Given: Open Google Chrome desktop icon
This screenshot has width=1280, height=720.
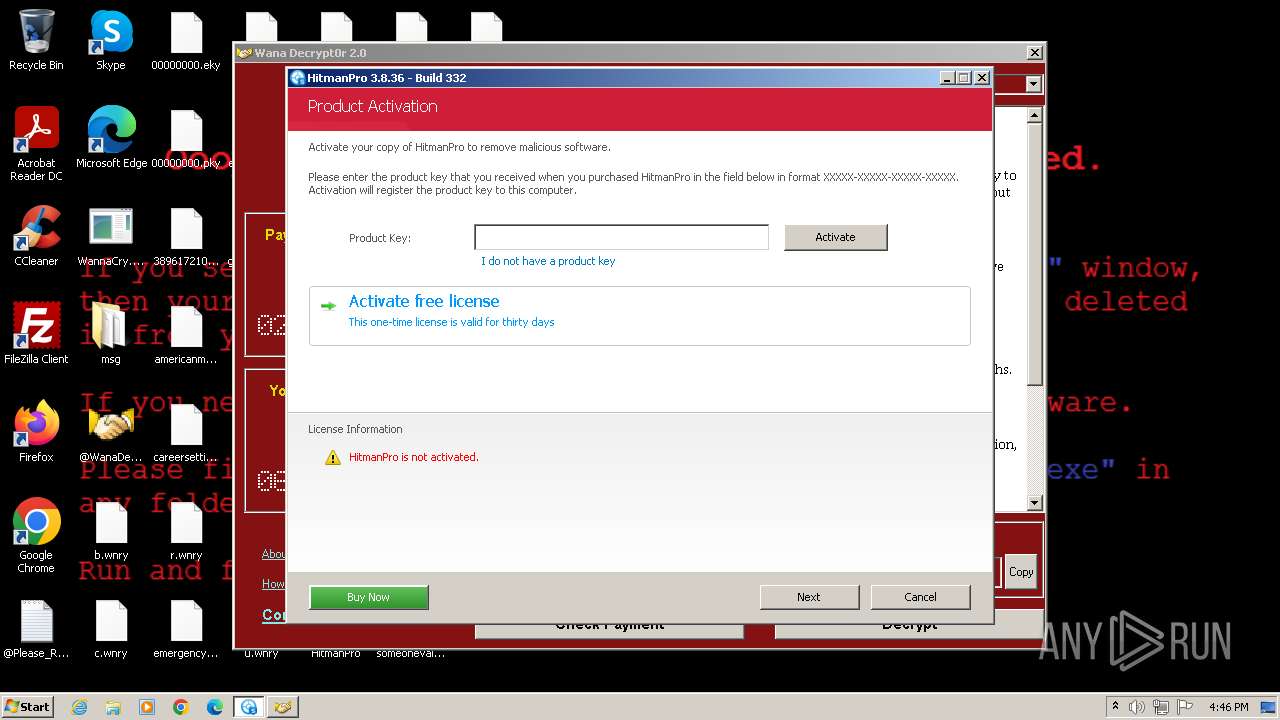Looking at the screenshot, I should pyautogui.click(x=36, y=536).
